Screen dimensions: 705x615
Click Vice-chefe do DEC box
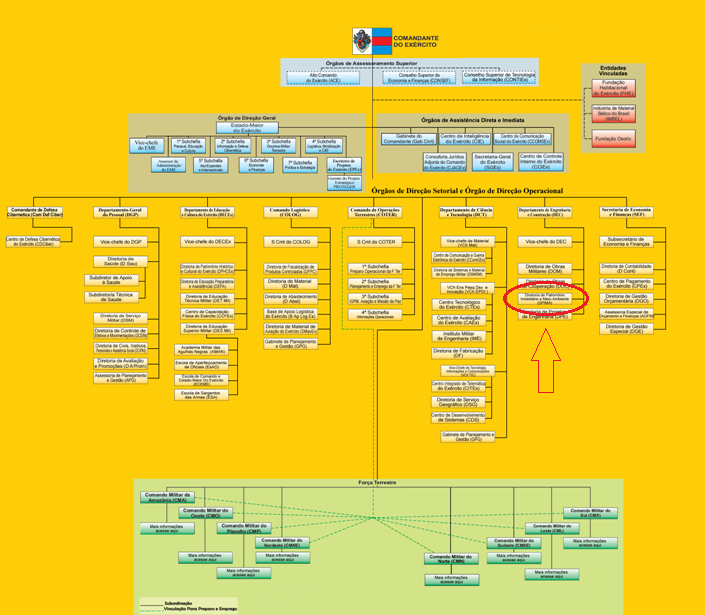[x=545, y=242]
